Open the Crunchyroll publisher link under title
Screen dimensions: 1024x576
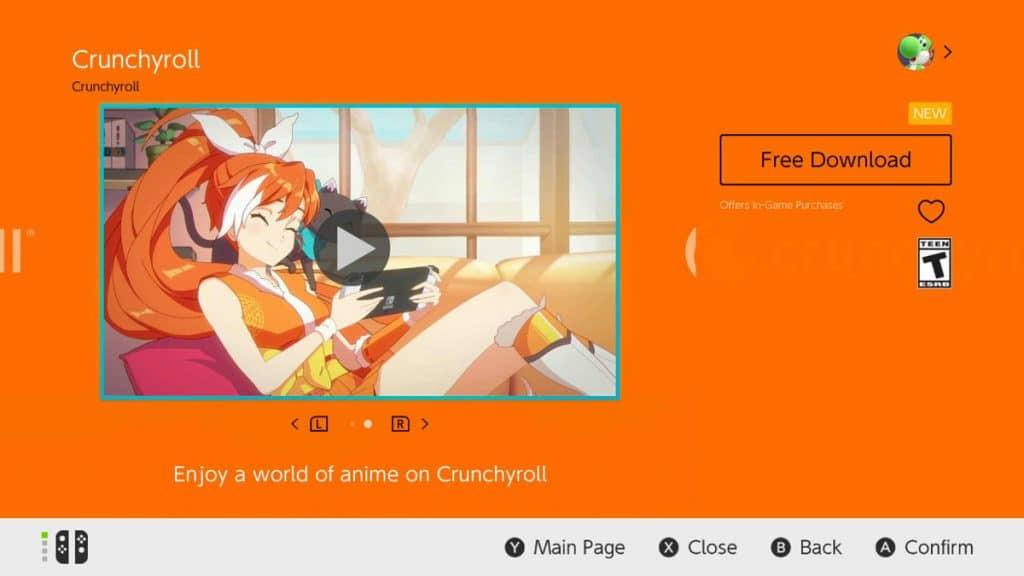pos(105,86)
